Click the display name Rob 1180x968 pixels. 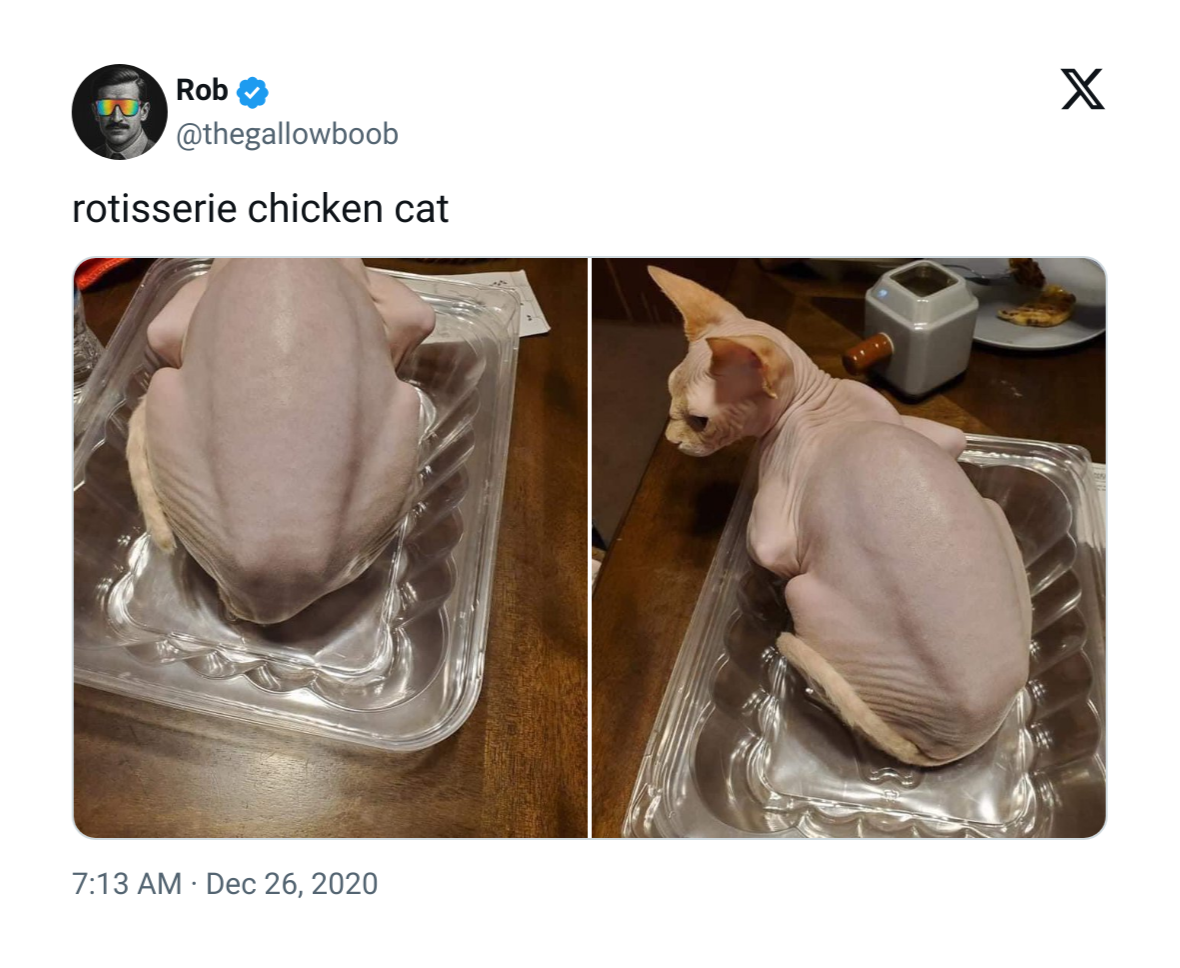[202, 90]
